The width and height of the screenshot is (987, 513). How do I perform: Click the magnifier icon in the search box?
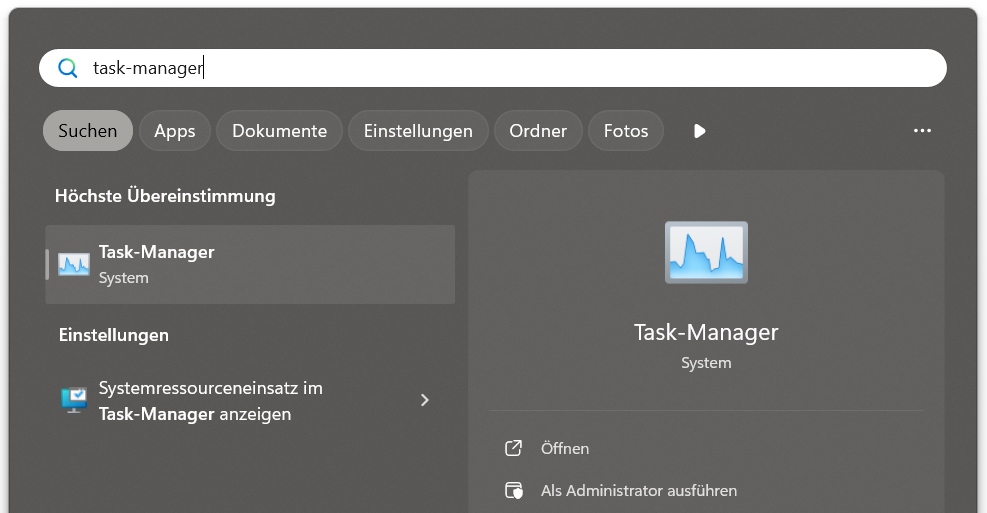68,68
